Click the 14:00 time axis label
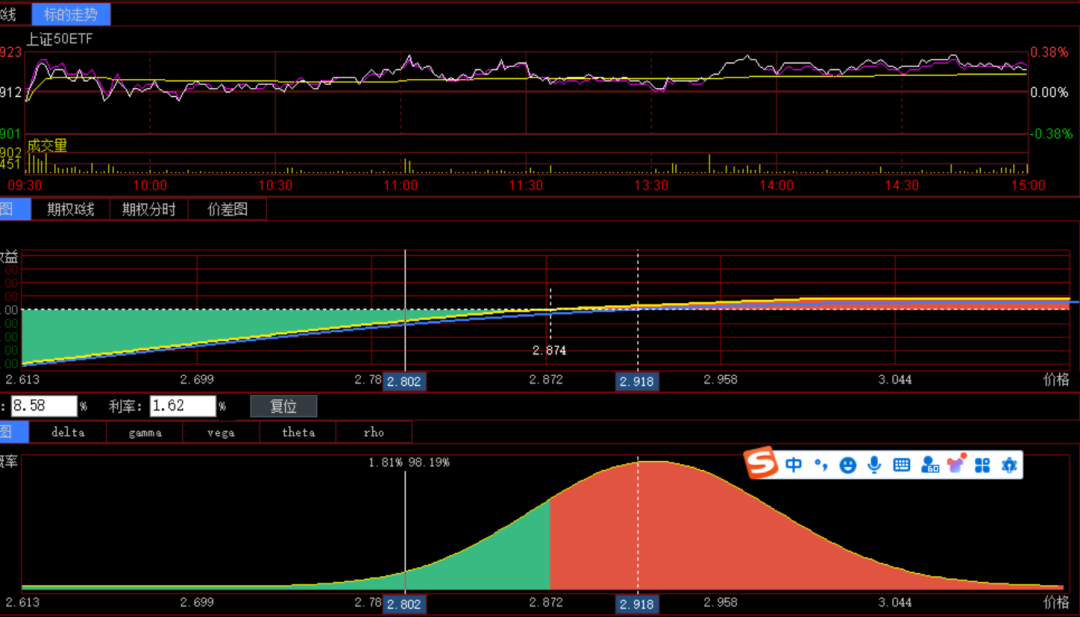1080x617 pixels. 777,185
